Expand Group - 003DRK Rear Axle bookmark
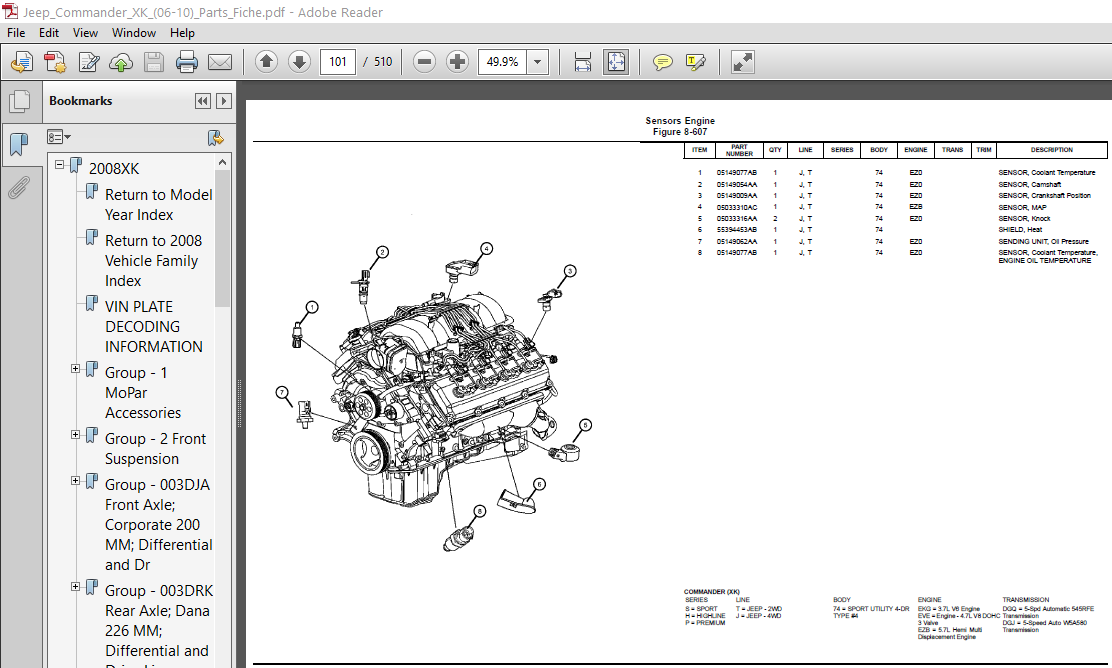1112x668 pixels. pyautogui.click(x=75, y=586)
